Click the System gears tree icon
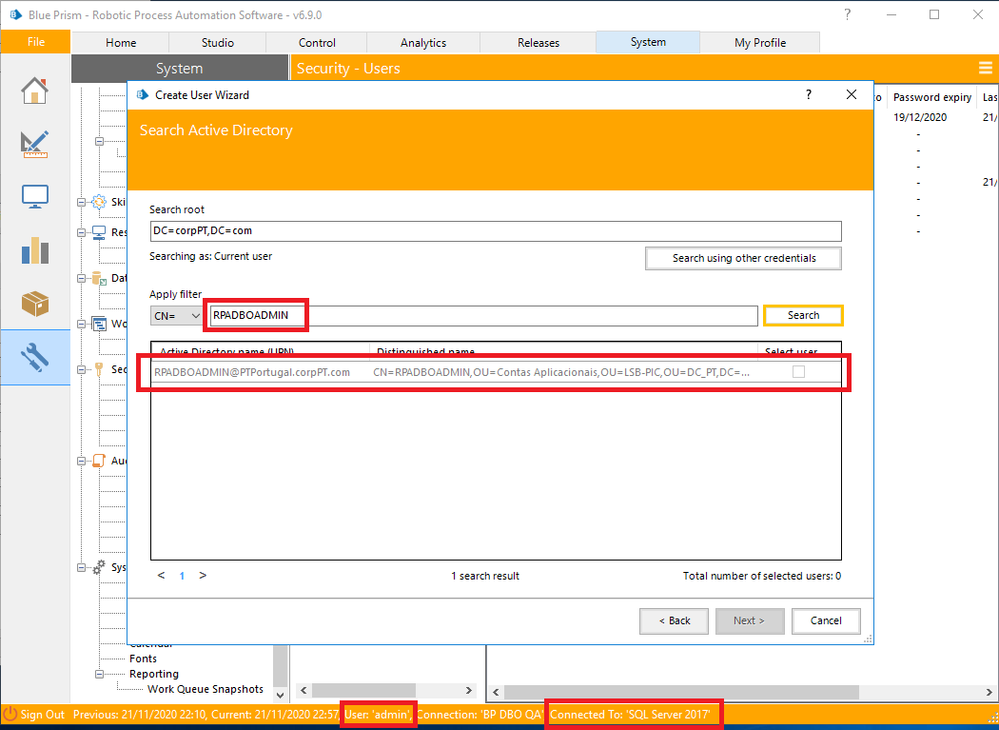999x730 pixels. click(x=98, y=567)
